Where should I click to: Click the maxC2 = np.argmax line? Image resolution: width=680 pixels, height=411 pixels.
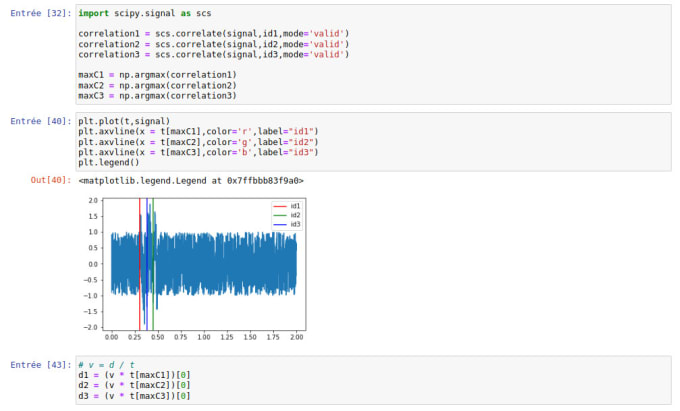[x=157, y=85]
